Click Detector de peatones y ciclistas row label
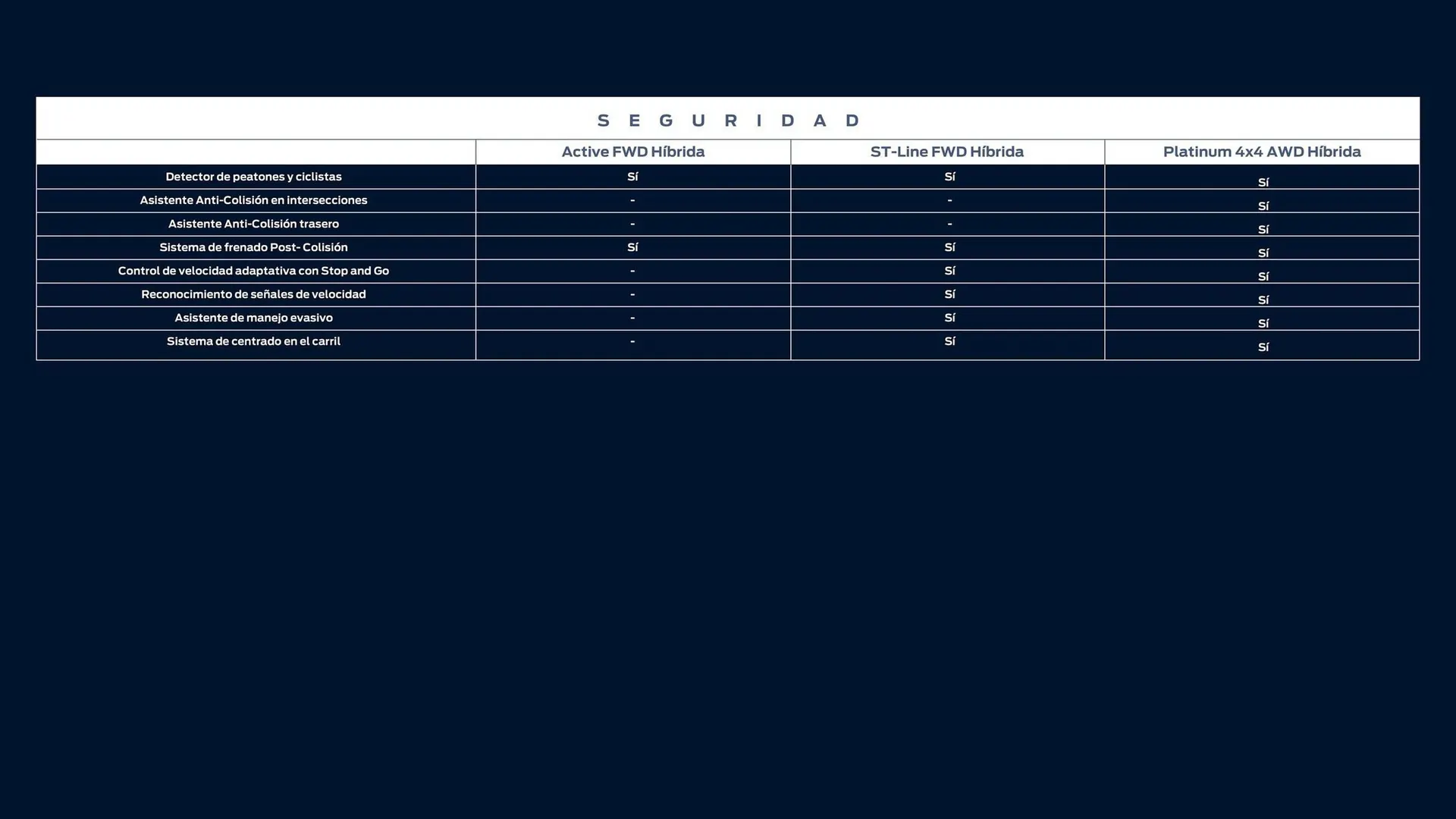 click(253, 177)
